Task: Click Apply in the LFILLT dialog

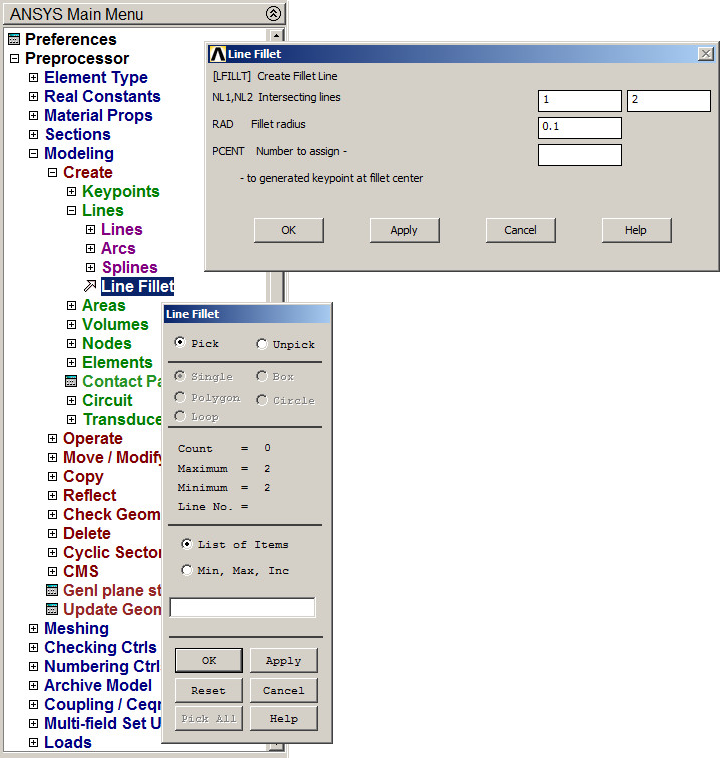Action: 404,230
